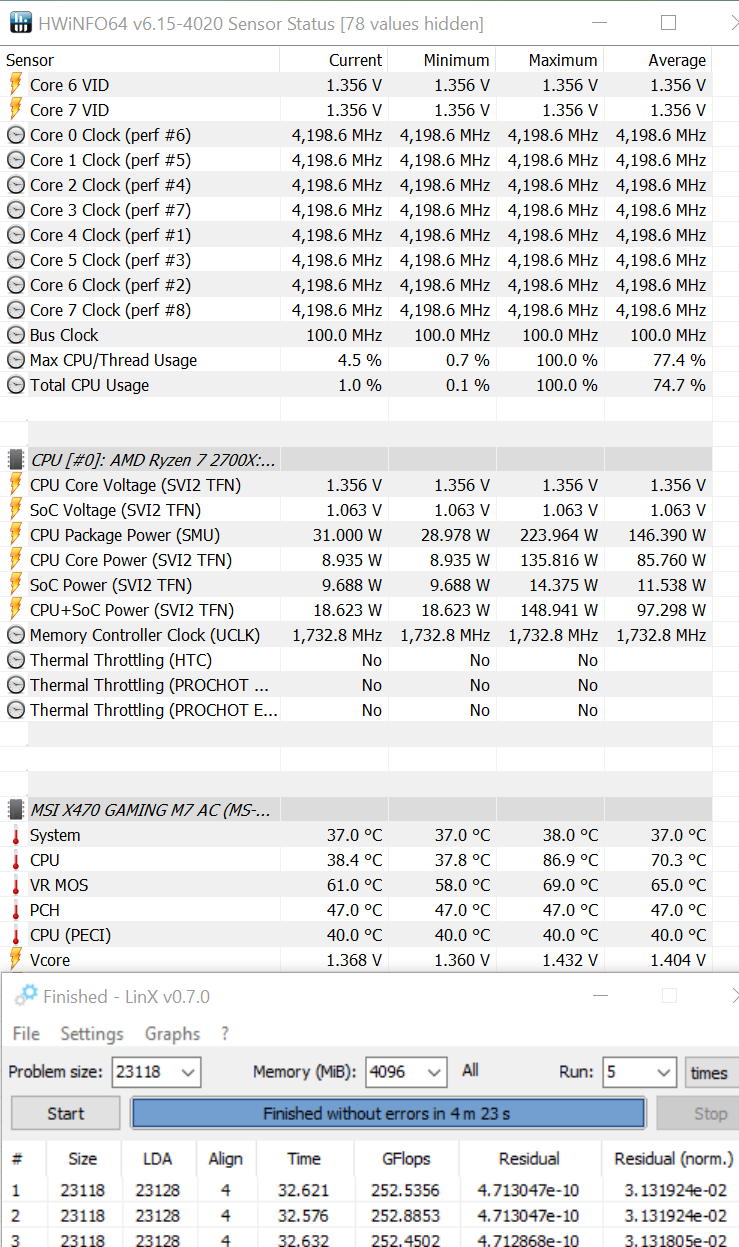739x1247 pixels.
Task: Open the Problem size dropdown
Action: 187,1072
